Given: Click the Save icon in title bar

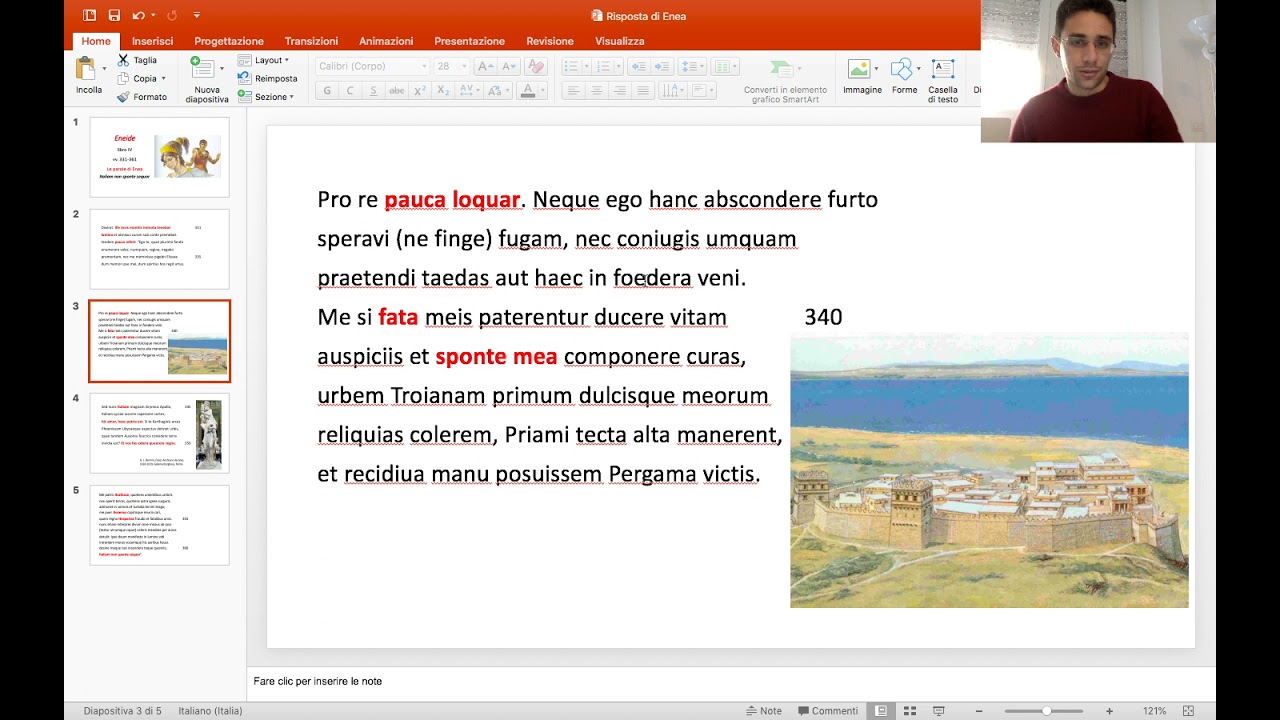Looking at the screenshot, I should pos(114,15).
